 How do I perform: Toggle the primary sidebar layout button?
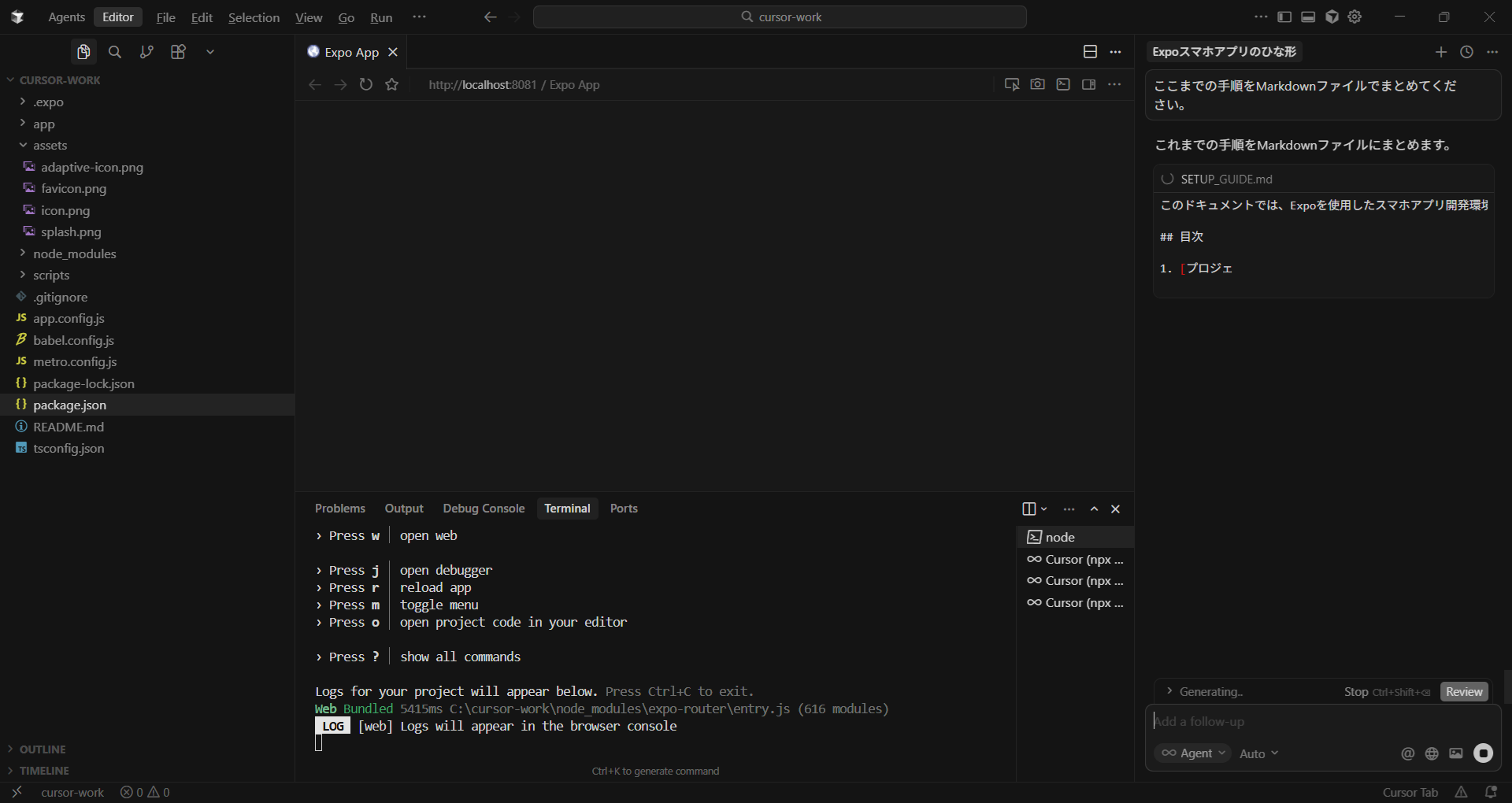point(1284,17)
